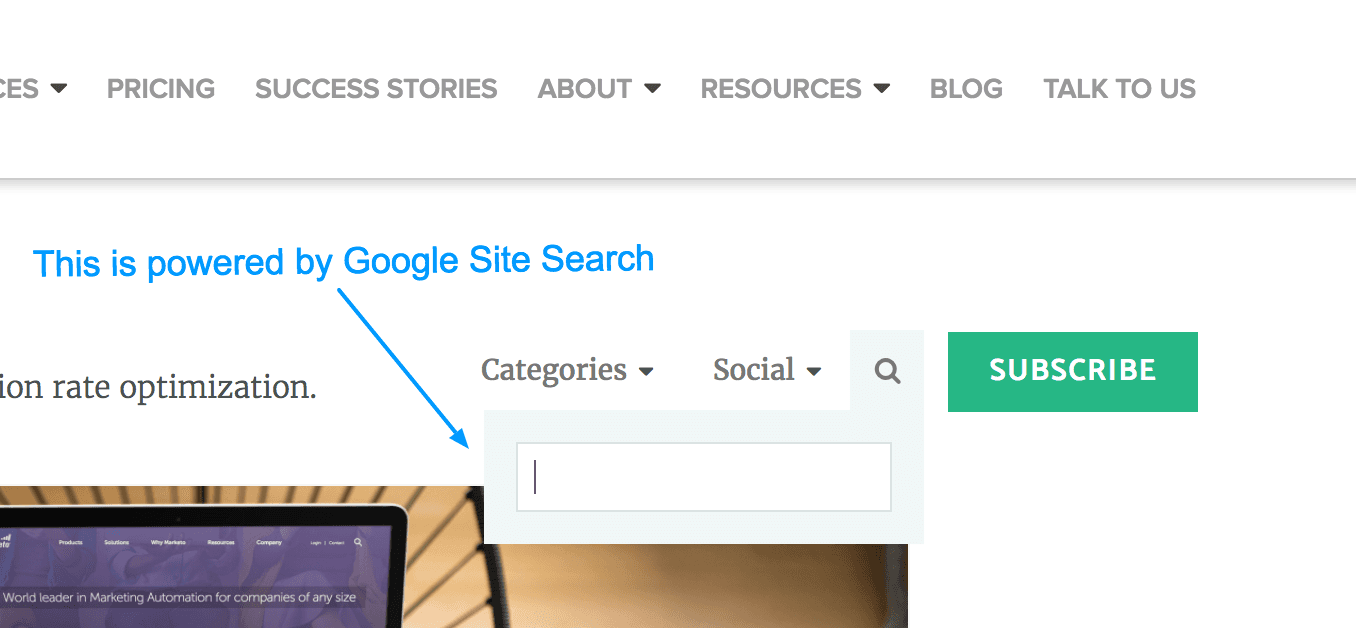Expand the partially visible CES menu caret
1356x628 pixels.
59,88
